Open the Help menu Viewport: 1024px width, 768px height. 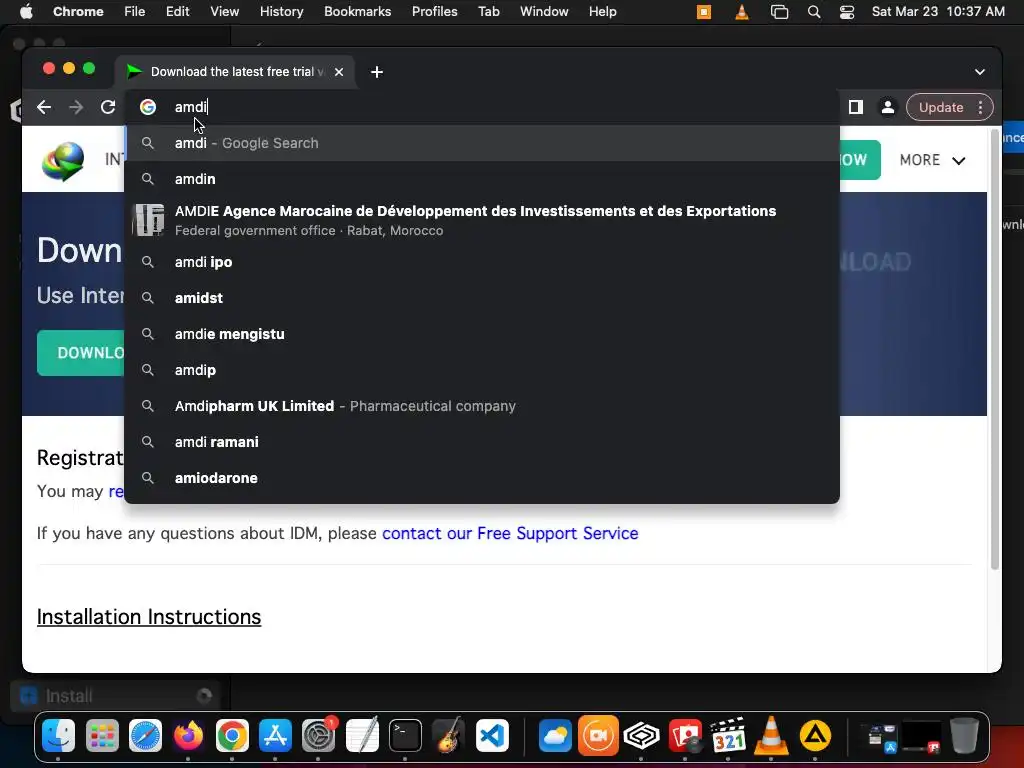(x=602, y=12)
